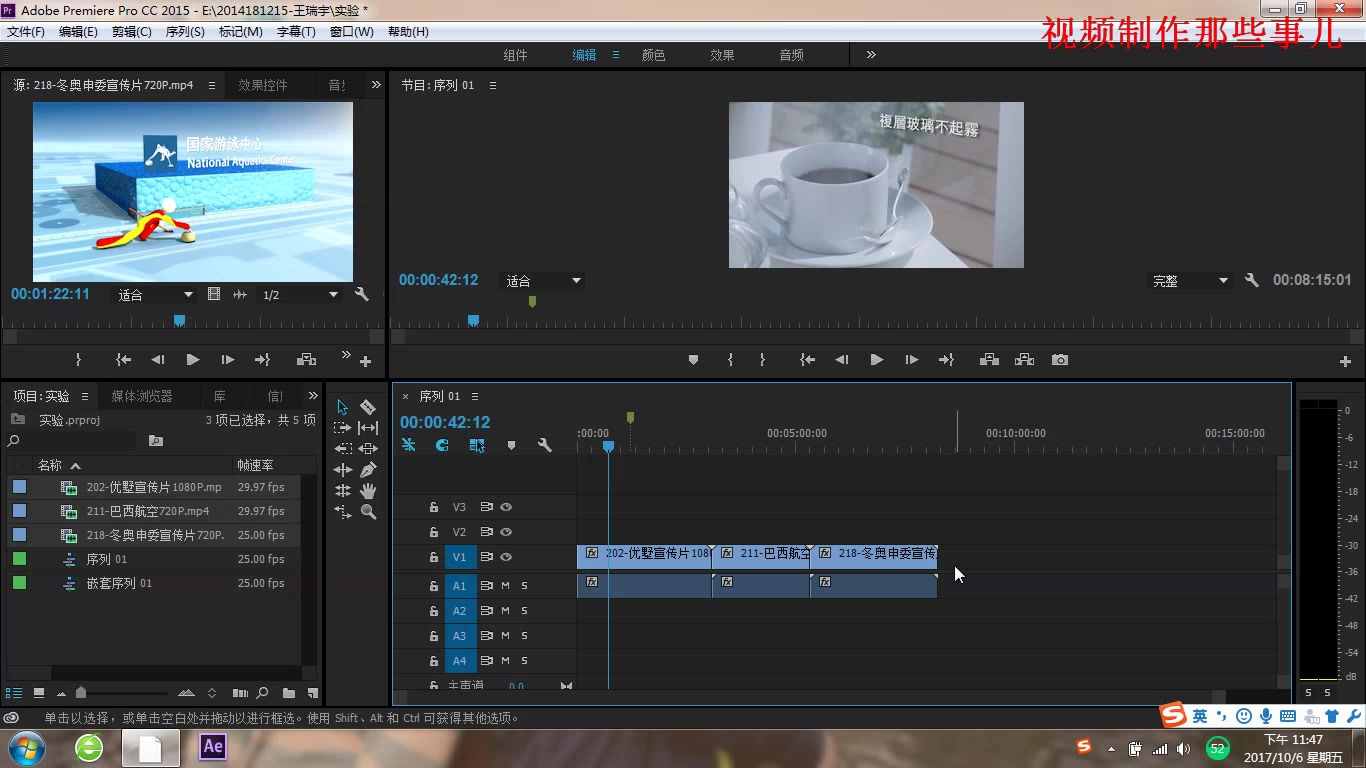The image size is (1366, 768).
Task: Solo audio track A2
Action: click(524, 611)
